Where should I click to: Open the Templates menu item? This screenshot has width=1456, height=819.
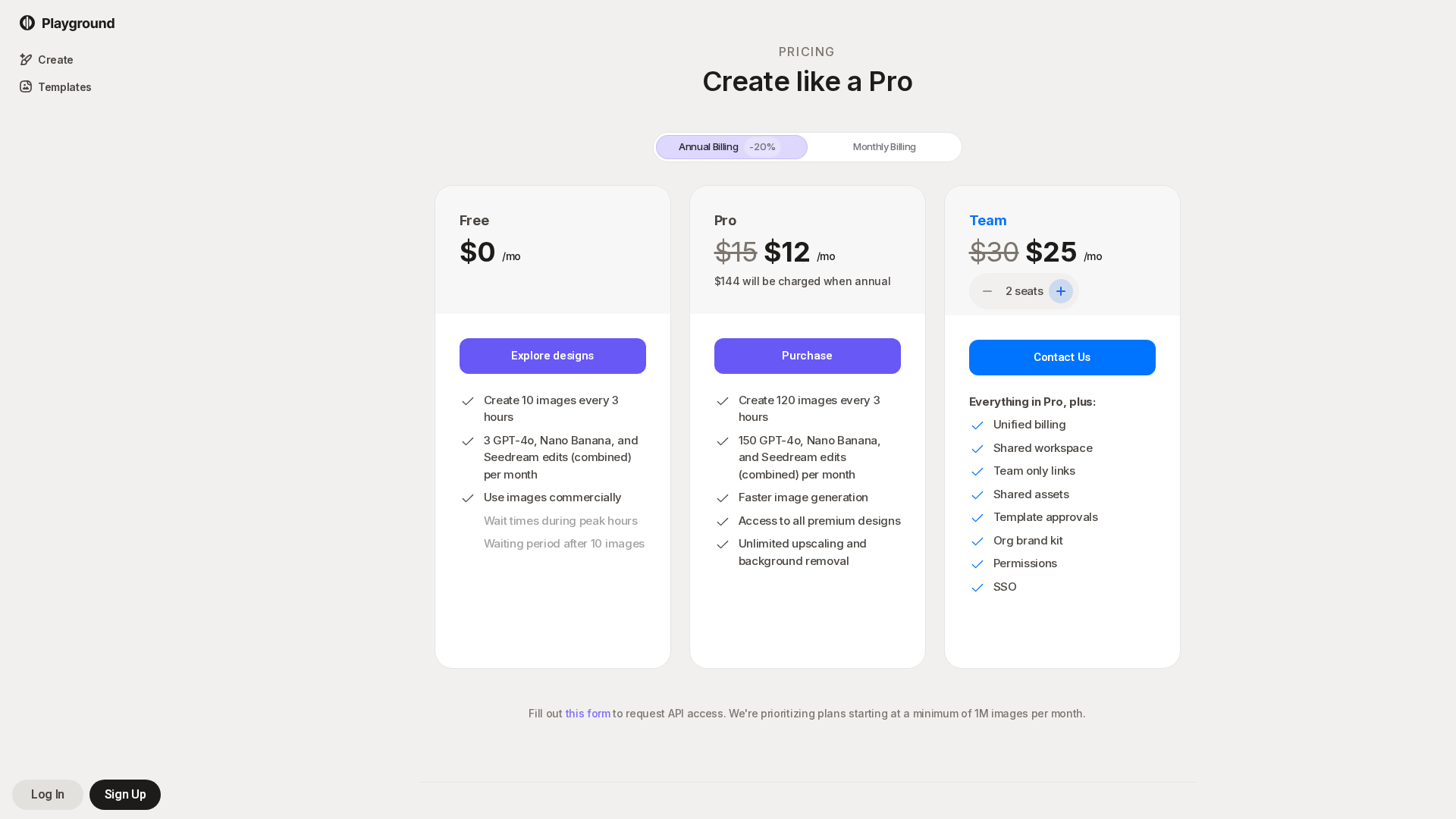[x=64, y=87]
